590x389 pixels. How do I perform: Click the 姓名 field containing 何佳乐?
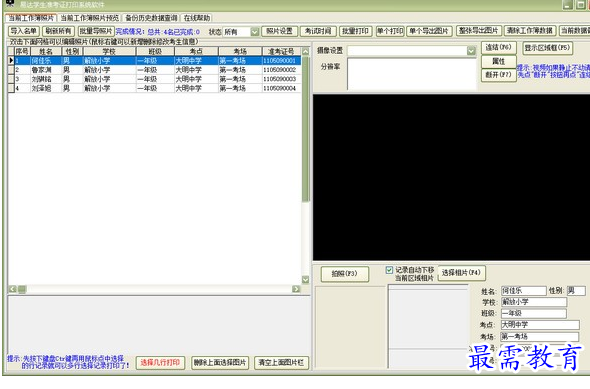(523, 291)
